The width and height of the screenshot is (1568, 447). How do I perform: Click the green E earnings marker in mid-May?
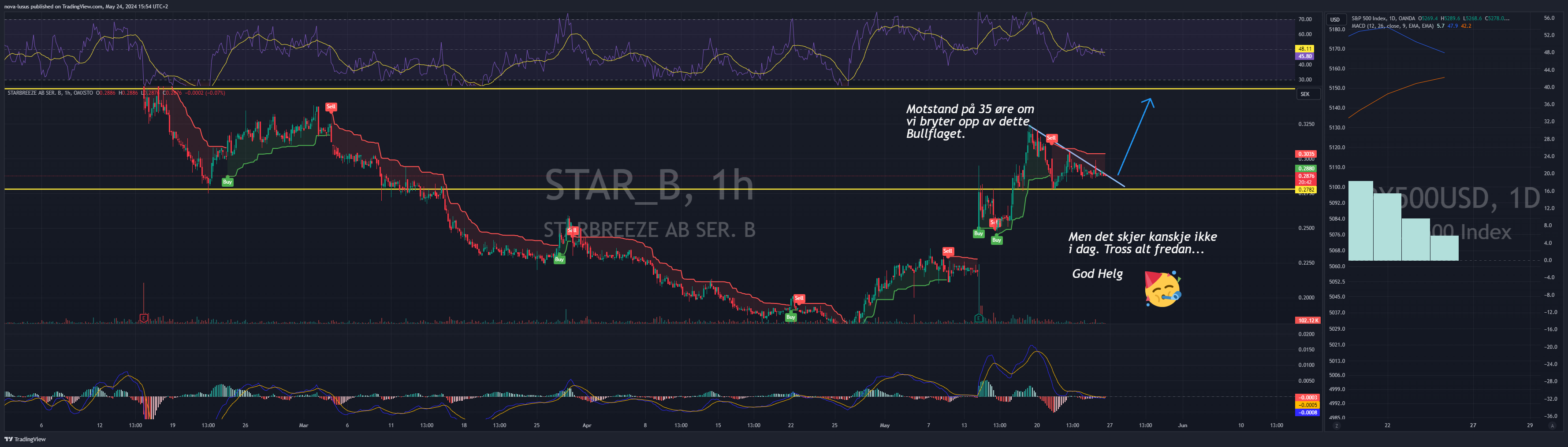(x=978, y=318)
